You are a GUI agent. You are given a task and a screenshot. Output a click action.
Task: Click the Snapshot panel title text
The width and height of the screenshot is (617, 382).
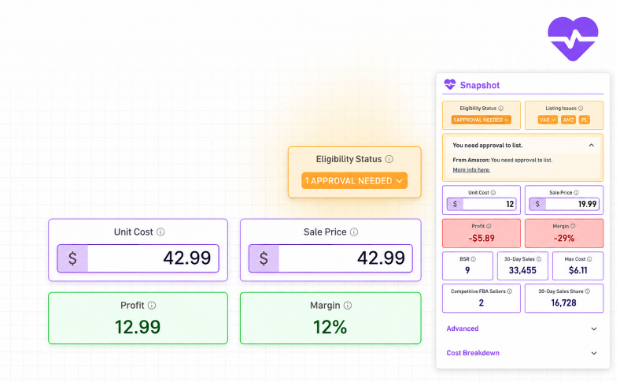click(x=480, y=85)
